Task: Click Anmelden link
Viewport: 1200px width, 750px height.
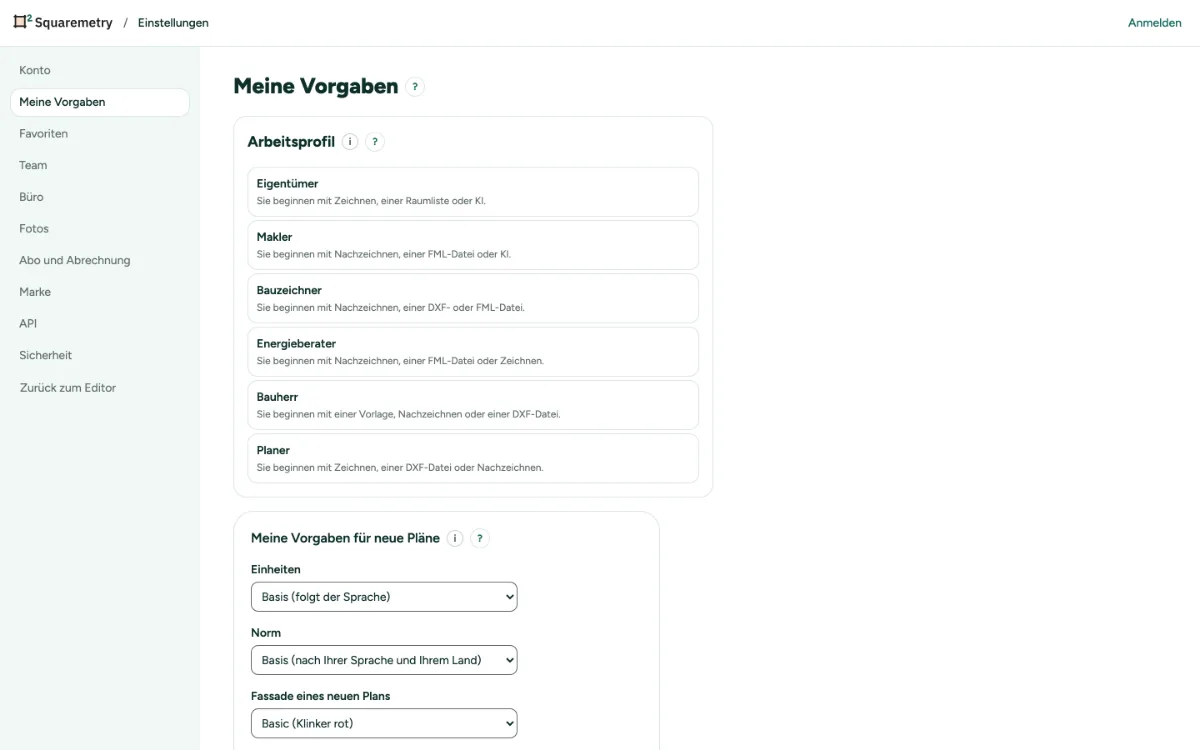Action: pos(1155,23)
